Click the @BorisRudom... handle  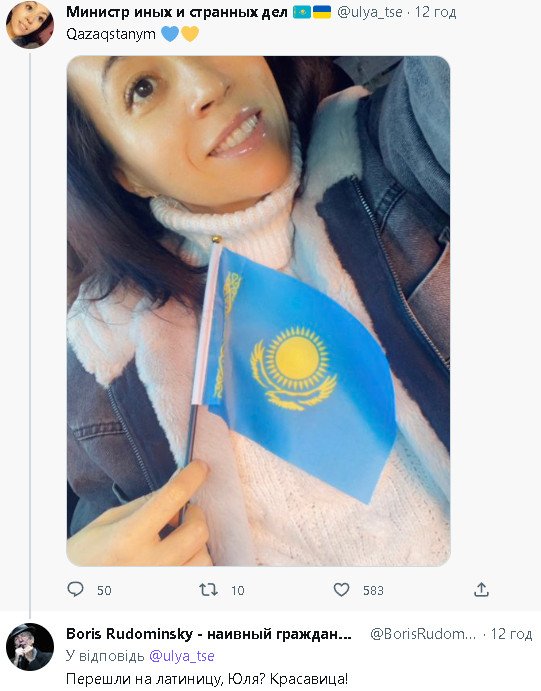[x=423, y=634]
